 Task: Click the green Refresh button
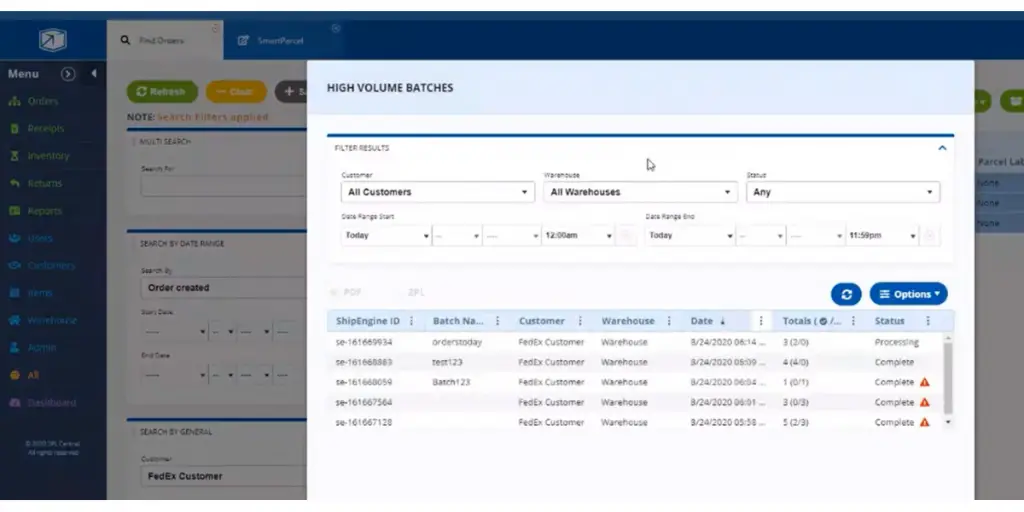point(162,91)
